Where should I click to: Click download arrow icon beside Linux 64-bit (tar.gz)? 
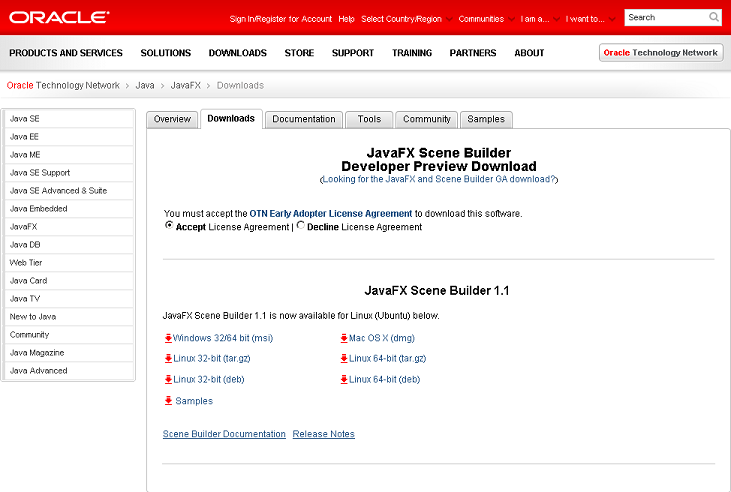(344, 359)
